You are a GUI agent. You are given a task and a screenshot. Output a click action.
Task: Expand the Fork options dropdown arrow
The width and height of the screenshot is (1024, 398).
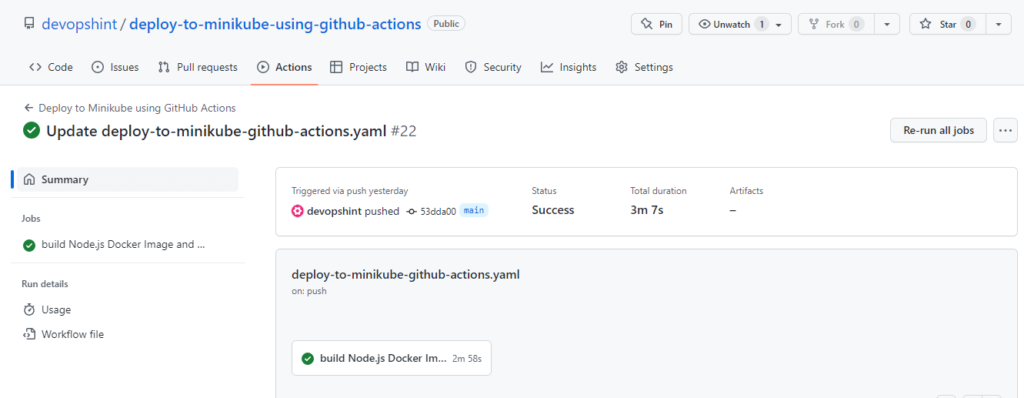pyautogui.click(x=886, y=24)
